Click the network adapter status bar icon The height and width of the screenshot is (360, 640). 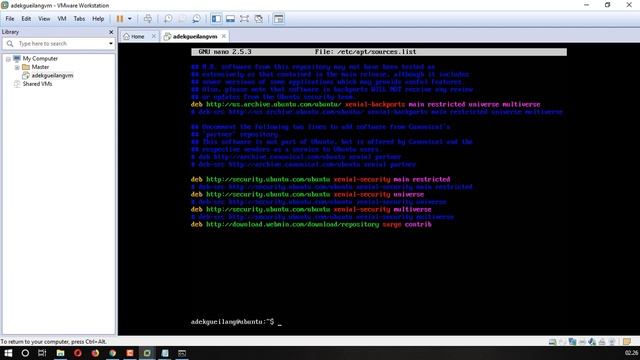pyautogui.click(x=572, y=342)
